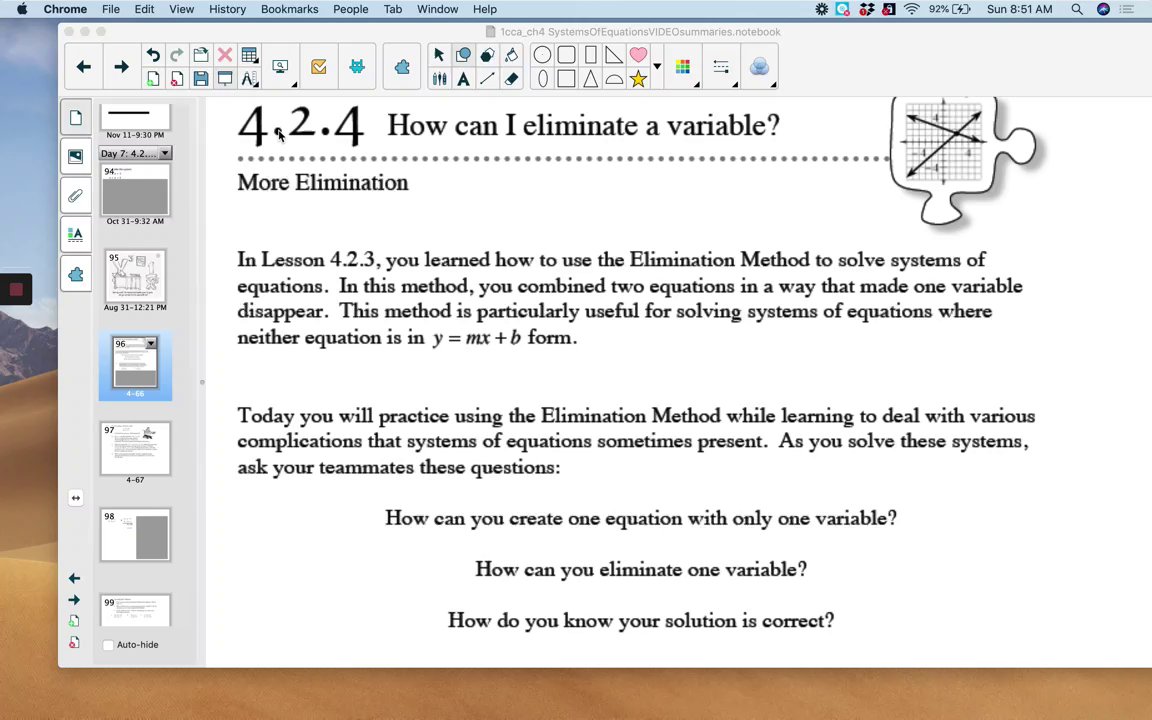Open the Table insert dropdown

pyautogui.click(x=250, y=55)
